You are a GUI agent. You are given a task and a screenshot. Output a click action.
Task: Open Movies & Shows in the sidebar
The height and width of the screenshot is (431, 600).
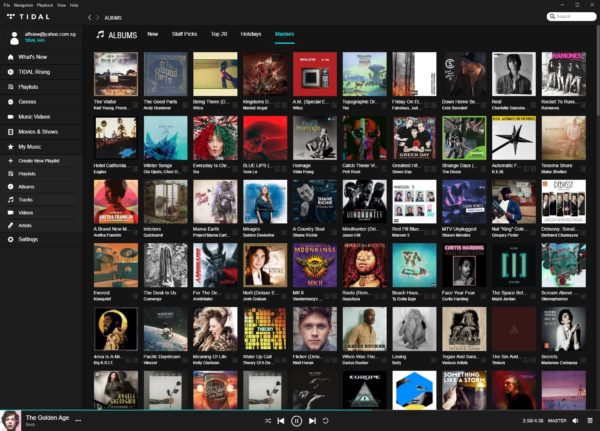coord(38,132)
